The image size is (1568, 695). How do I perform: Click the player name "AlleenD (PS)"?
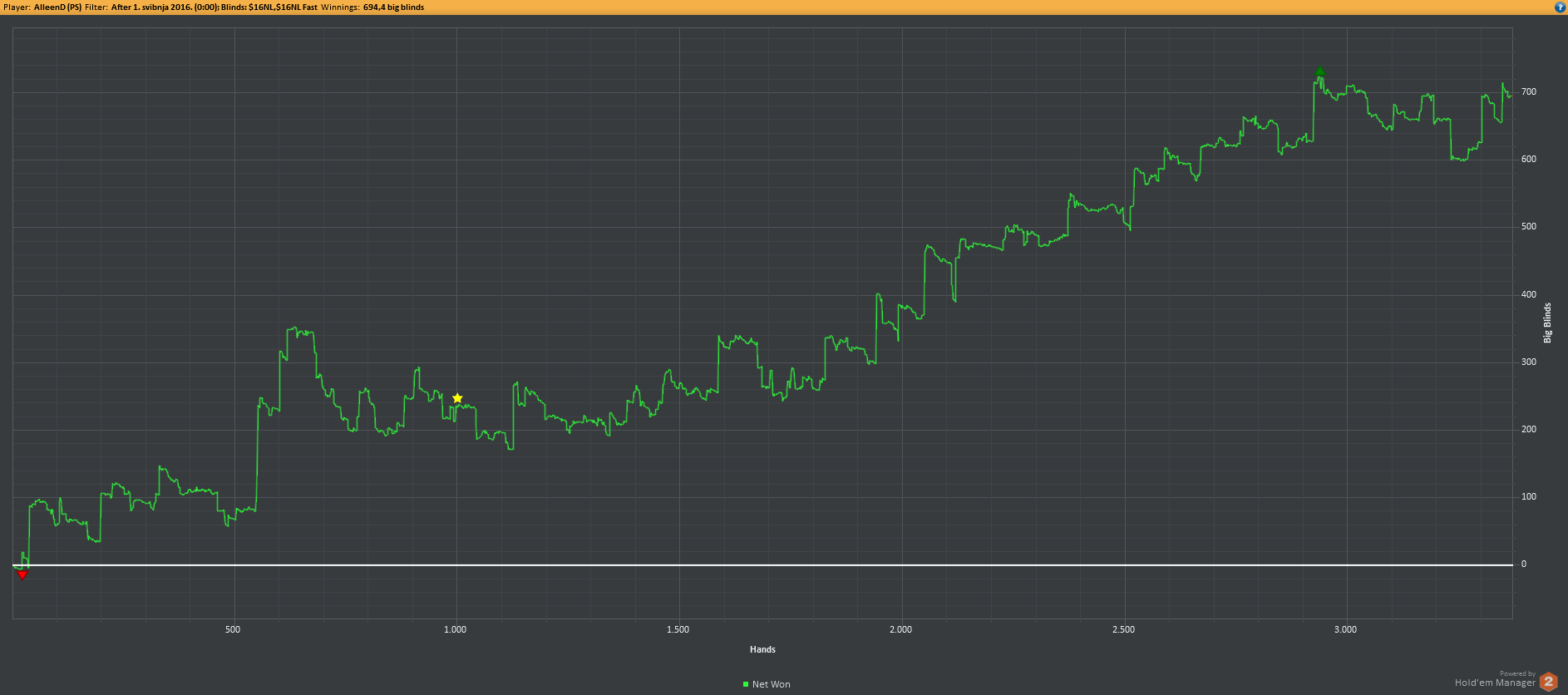tap(57, 7)
